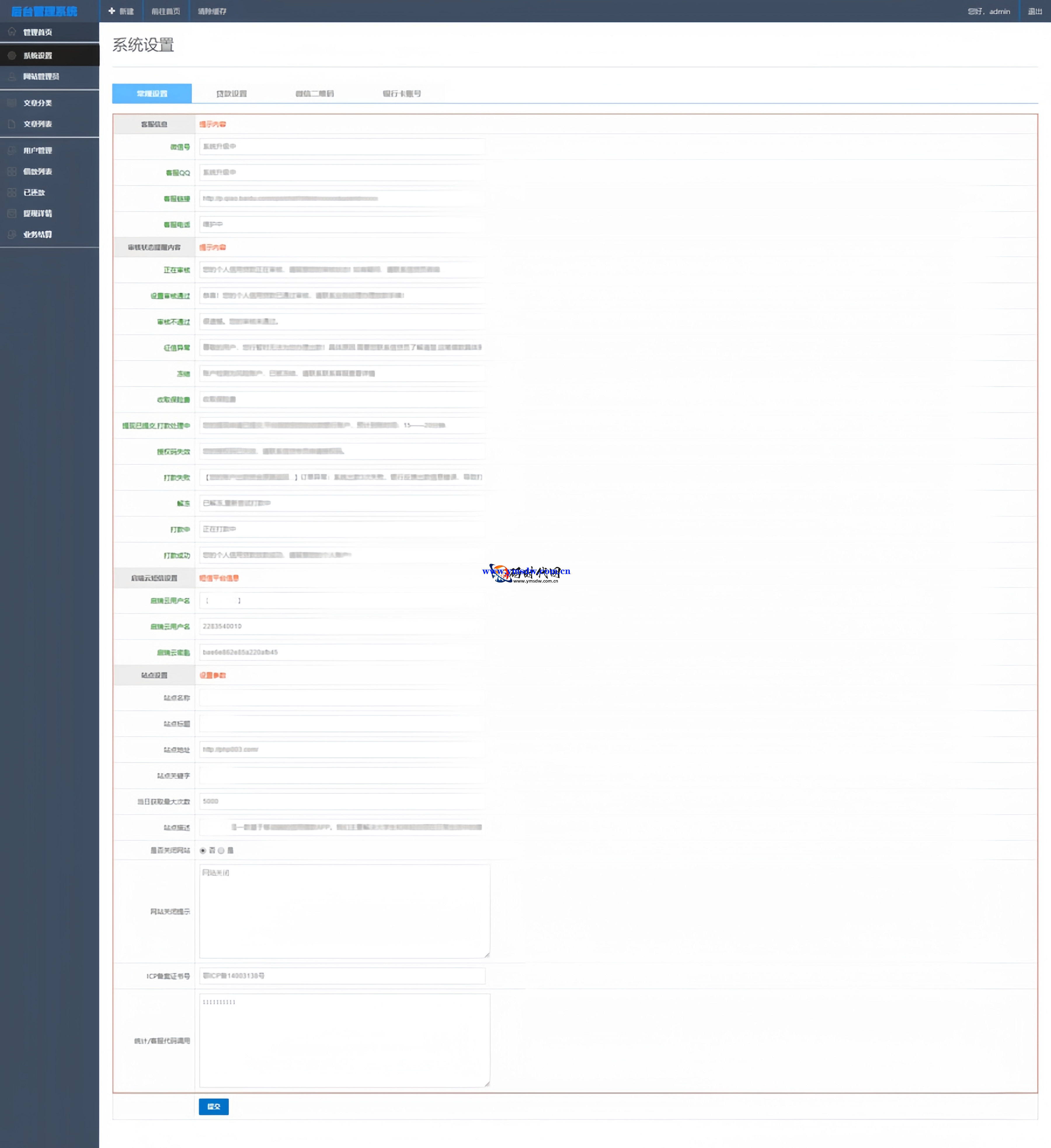
Task: Click the 网站关闭提示 text area
Action: click(x=344, y=911)
